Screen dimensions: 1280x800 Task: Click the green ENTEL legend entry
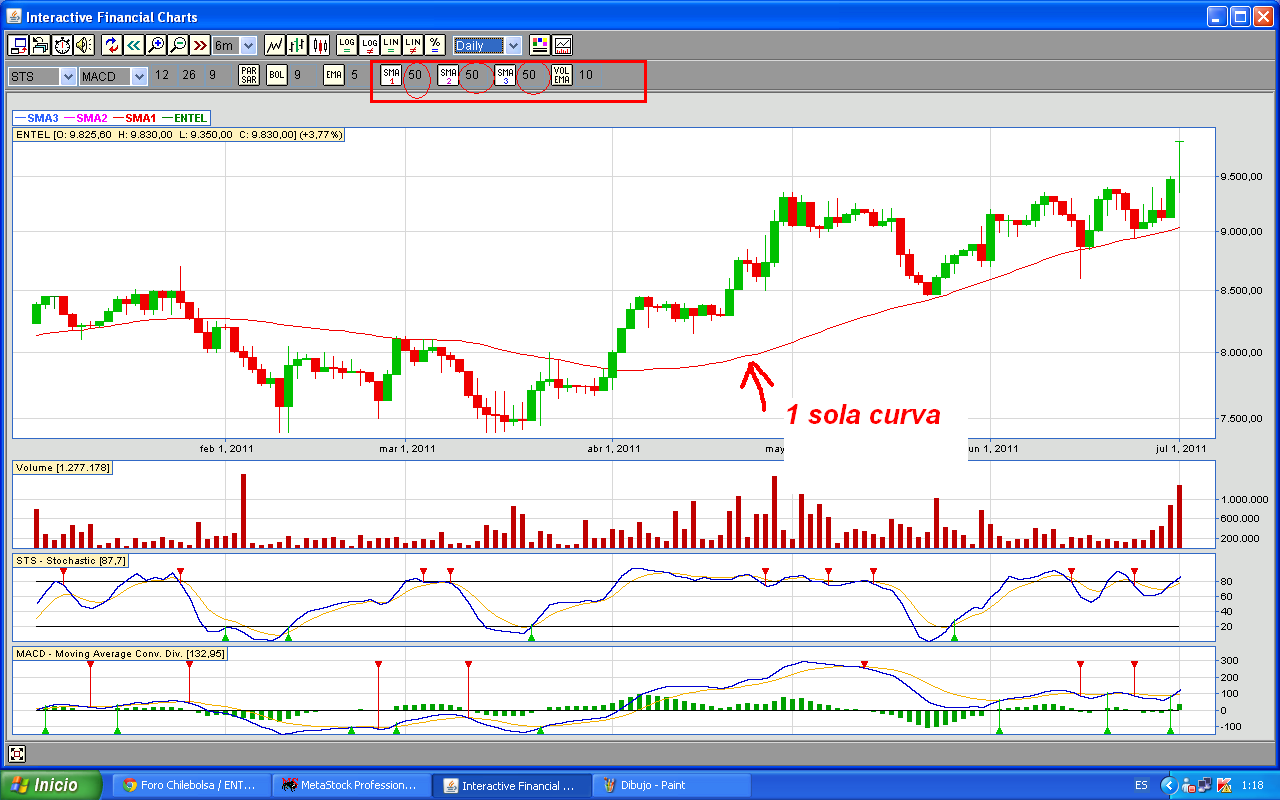click(x=183, y=118)
